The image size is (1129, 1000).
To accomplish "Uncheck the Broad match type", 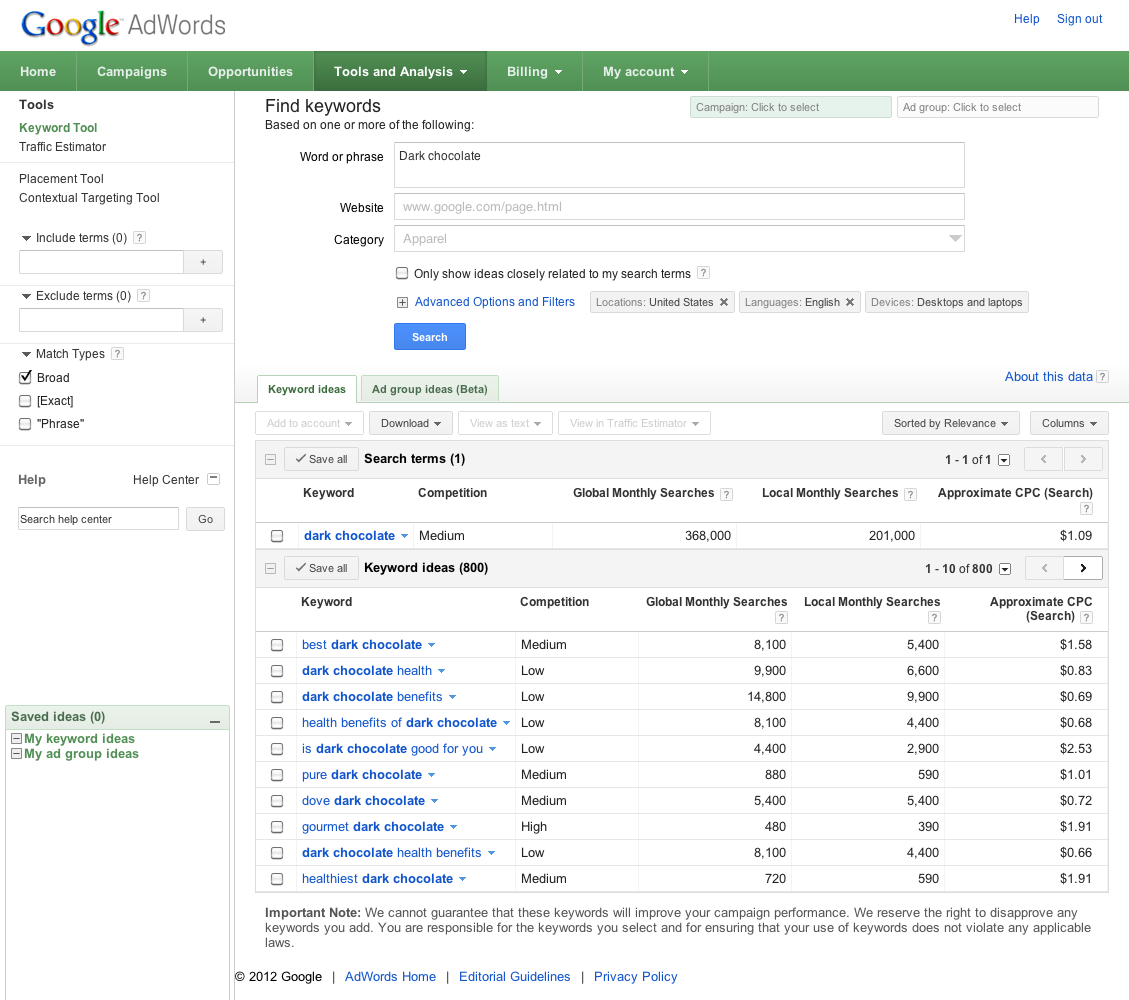I will [x=26, y=378].
